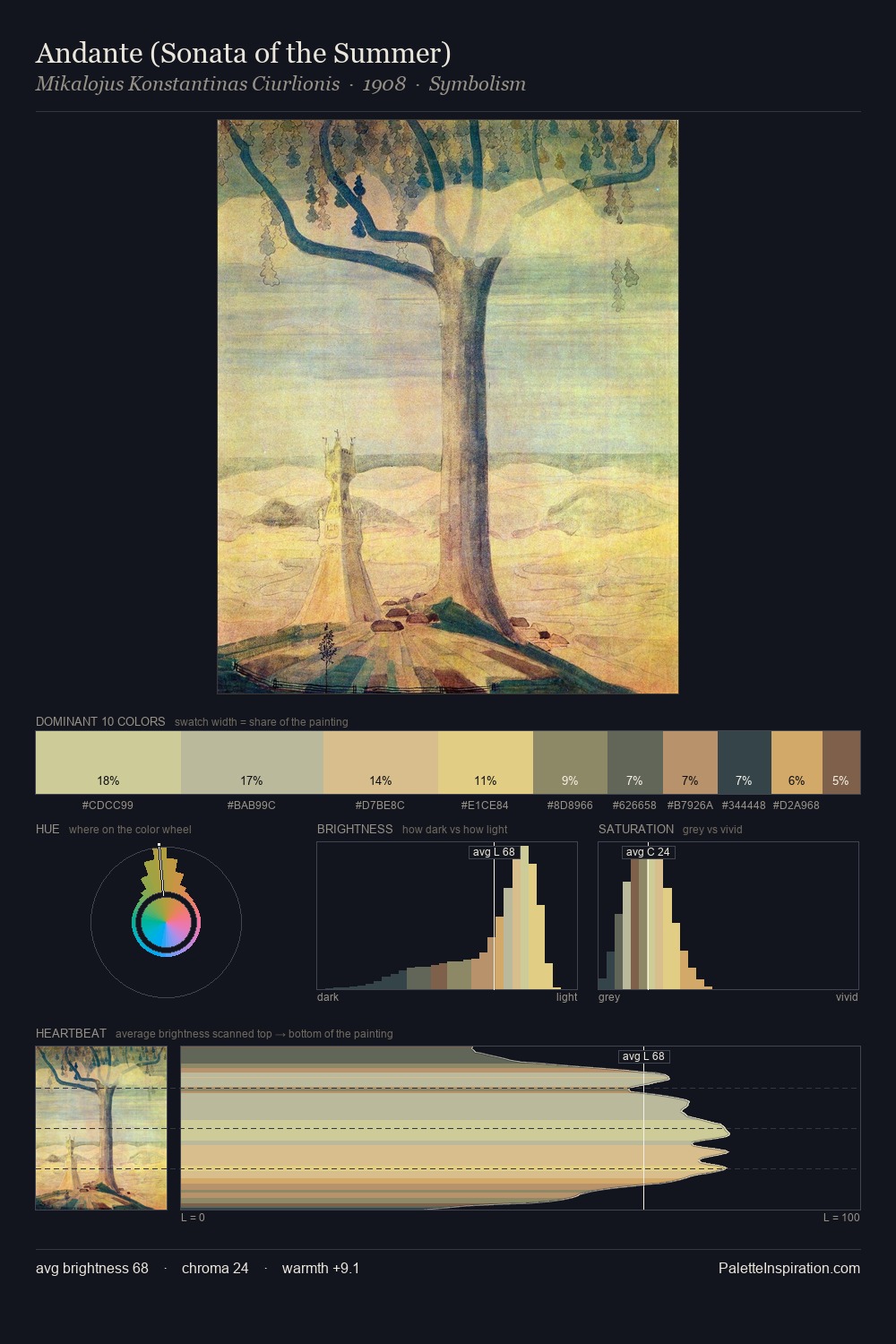Click the 'how dark vs how light' caption

[455, 830]
